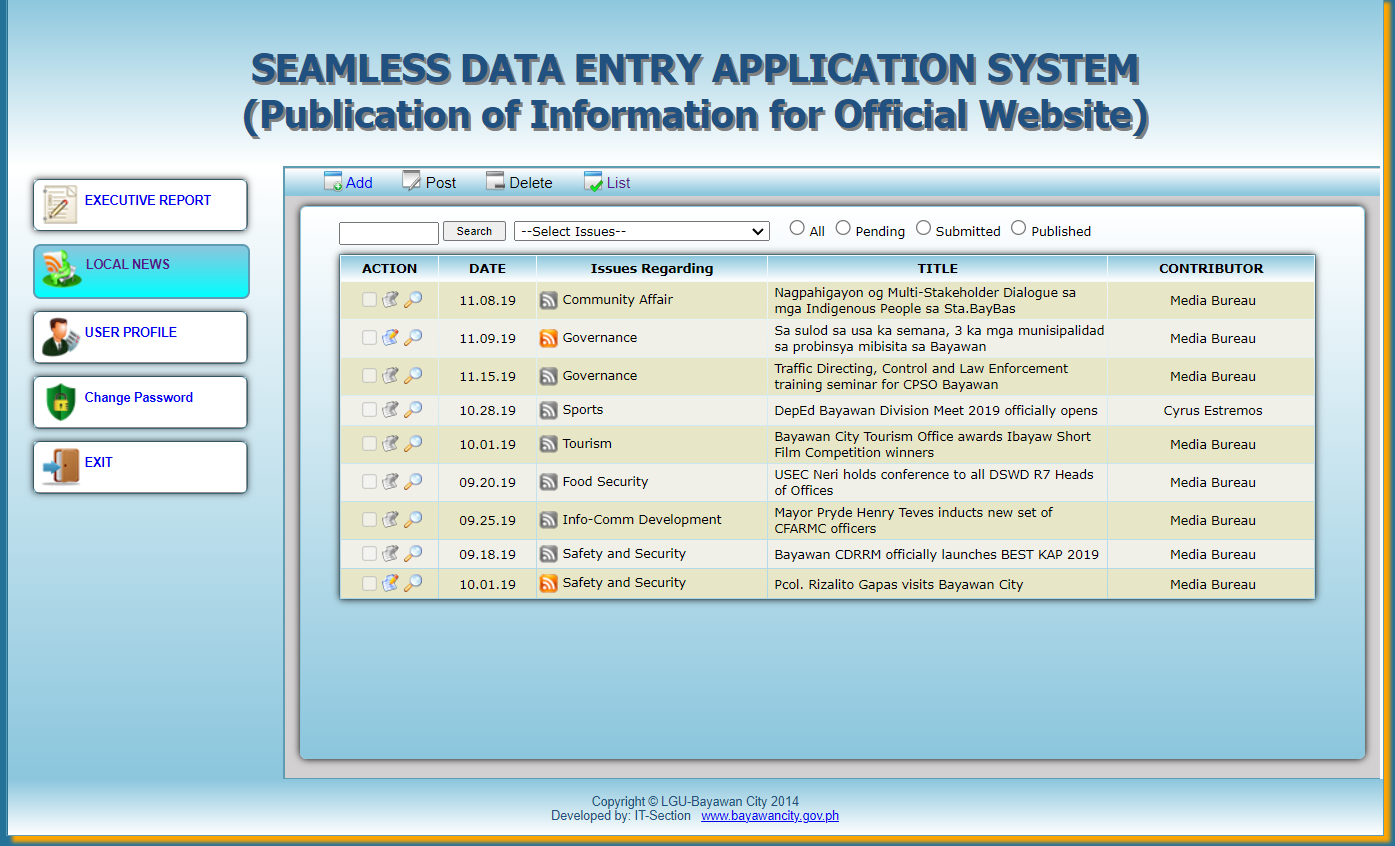Tick the checkbox in Sports row
This screenshot has width=1395, height=846.
point(369,409)
